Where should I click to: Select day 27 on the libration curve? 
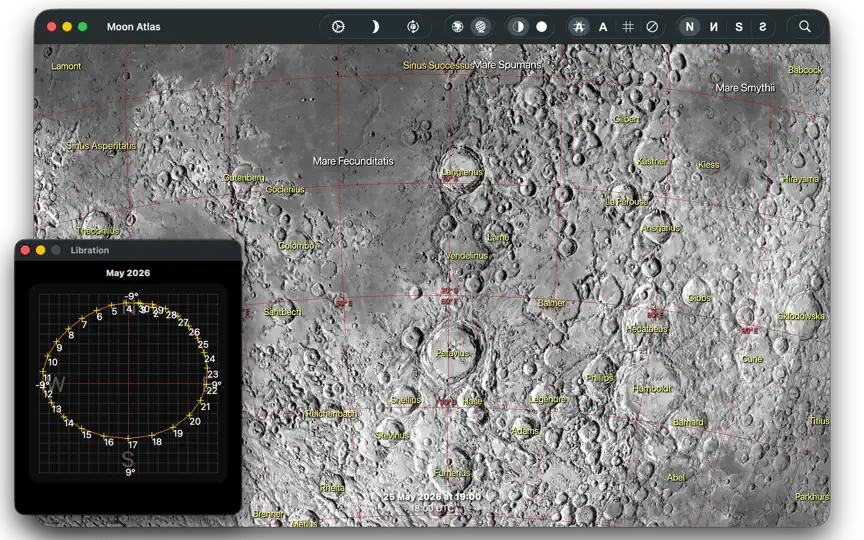(x=183, y=322)
